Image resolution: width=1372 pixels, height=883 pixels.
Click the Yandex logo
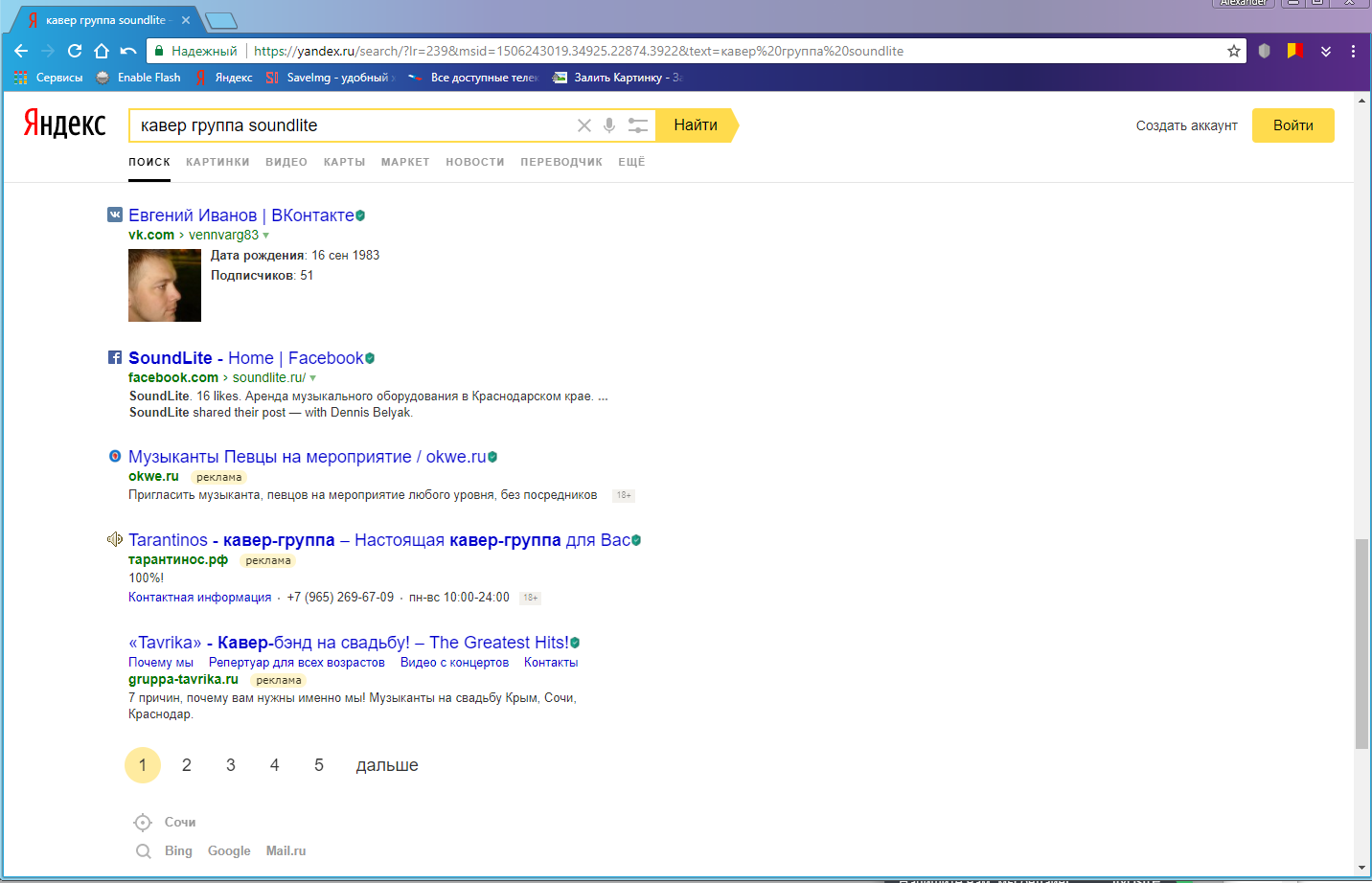click(64, 125)
